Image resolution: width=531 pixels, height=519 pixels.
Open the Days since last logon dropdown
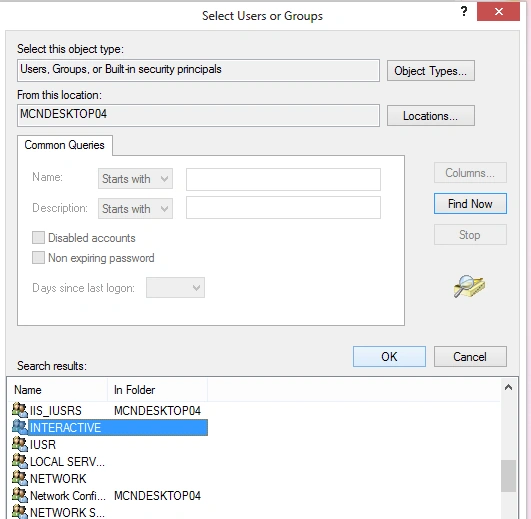click(x=175, y=288)
